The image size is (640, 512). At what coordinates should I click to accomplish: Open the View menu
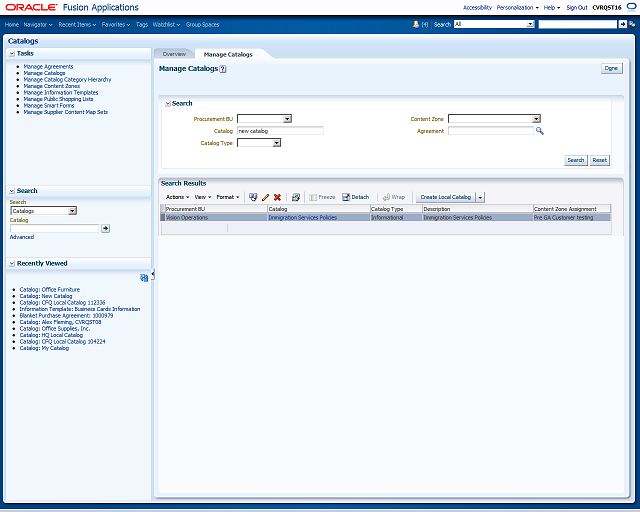(203, 197)
